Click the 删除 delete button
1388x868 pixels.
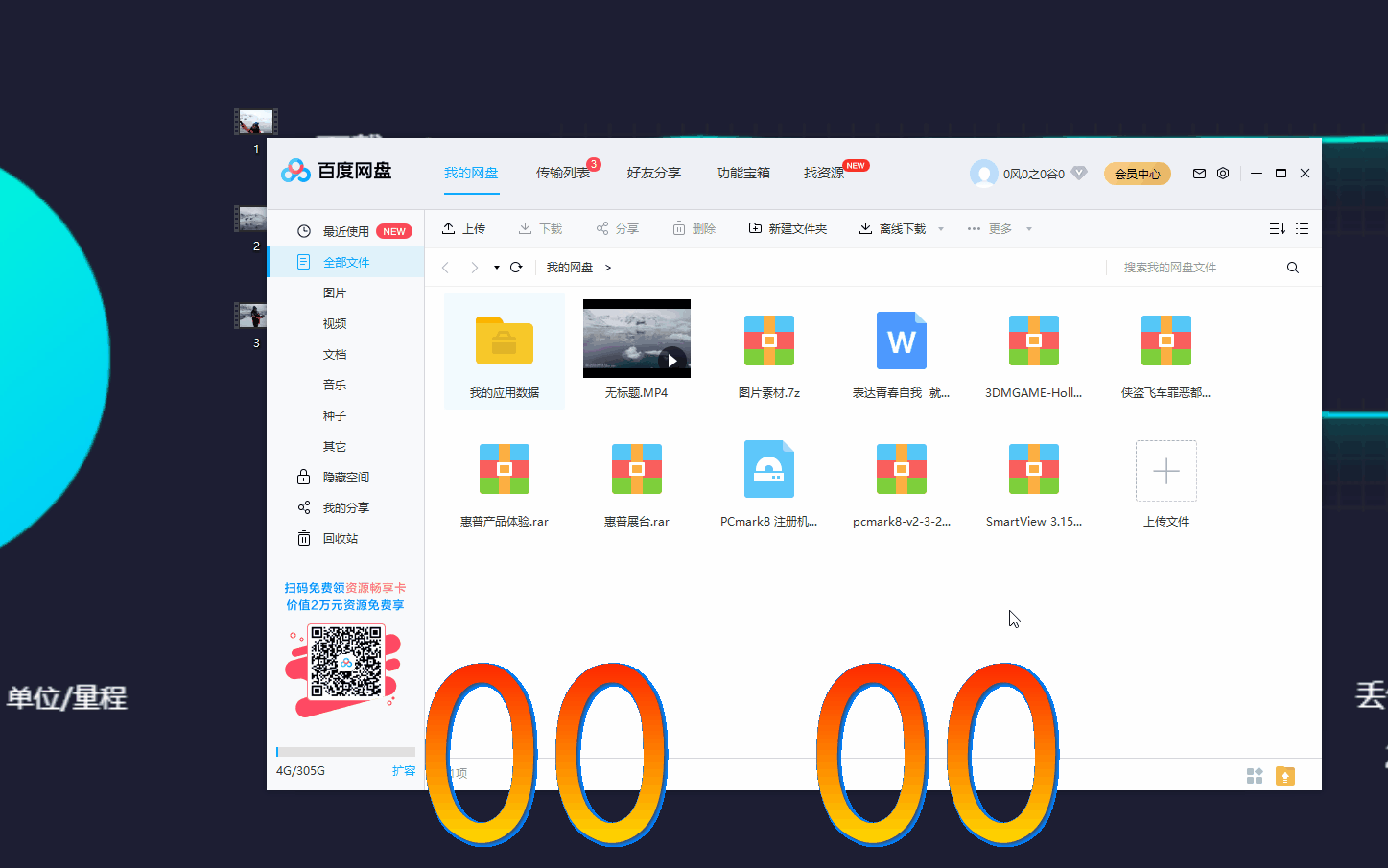[x=694, y=228]
